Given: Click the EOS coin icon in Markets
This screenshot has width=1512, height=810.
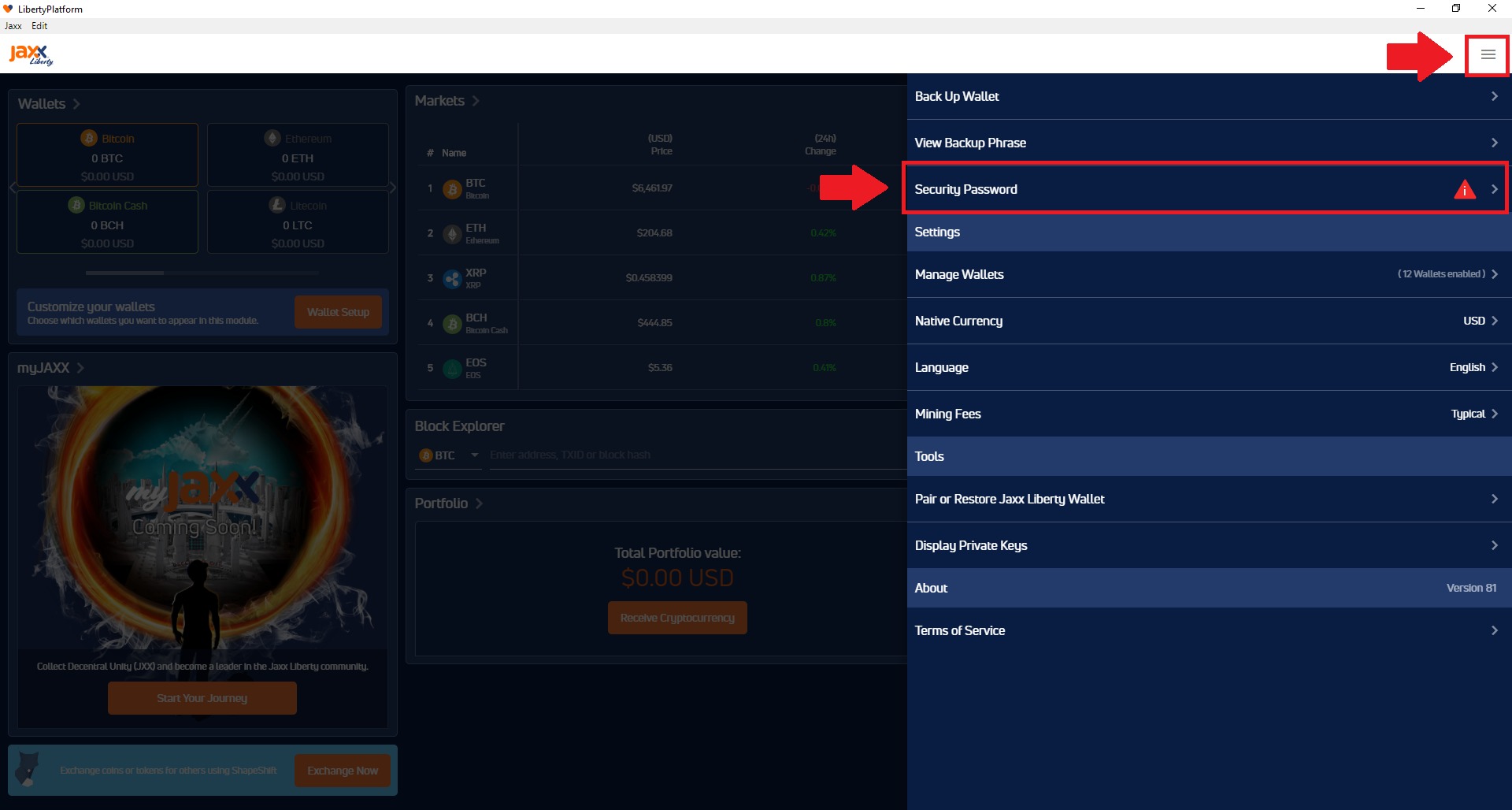Looking at the screenshot, I should [452, 369].
